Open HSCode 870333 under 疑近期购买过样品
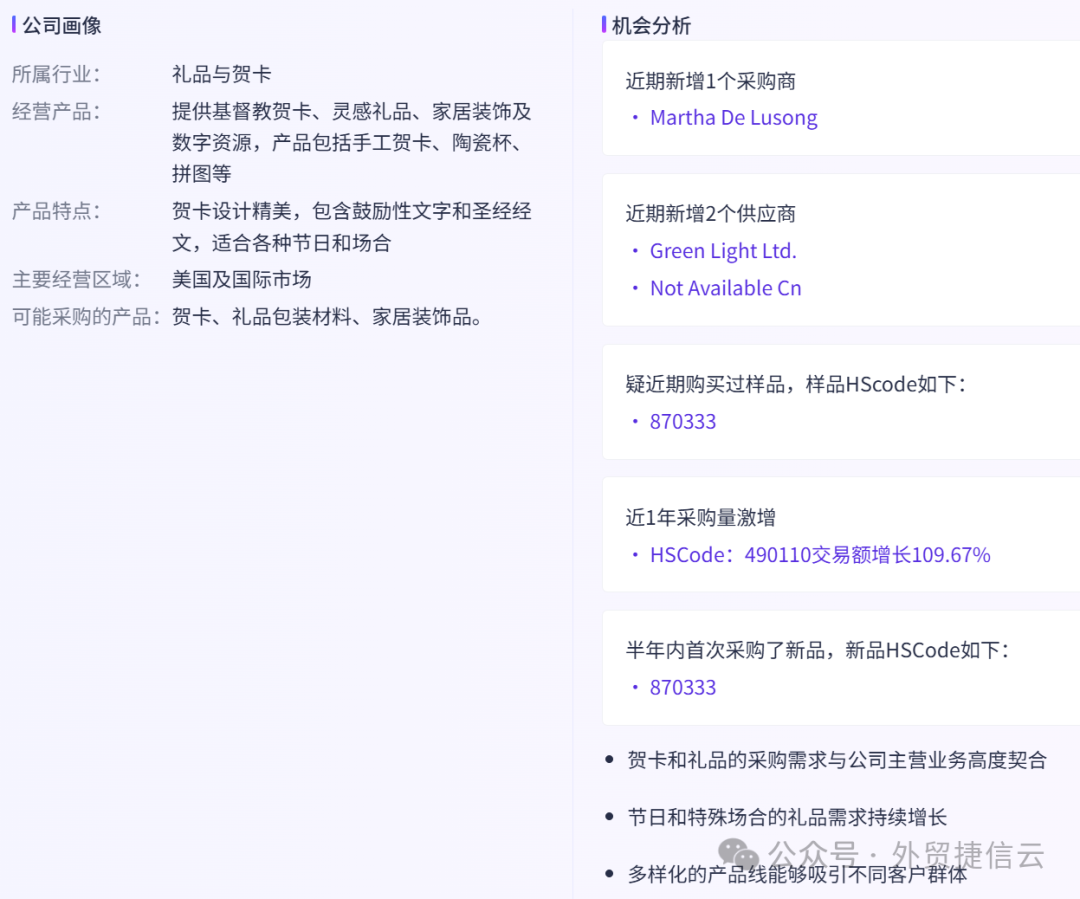 click(683, 421)
